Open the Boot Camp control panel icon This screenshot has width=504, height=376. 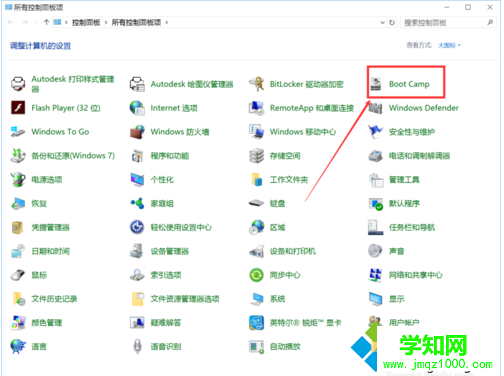pos(376,84)
